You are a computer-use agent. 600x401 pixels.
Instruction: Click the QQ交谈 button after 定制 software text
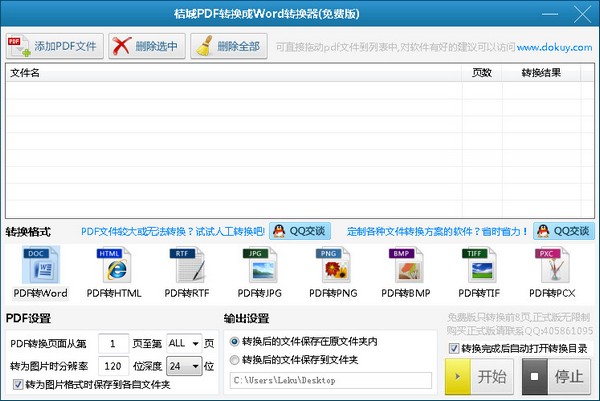[x=564, y=231]
